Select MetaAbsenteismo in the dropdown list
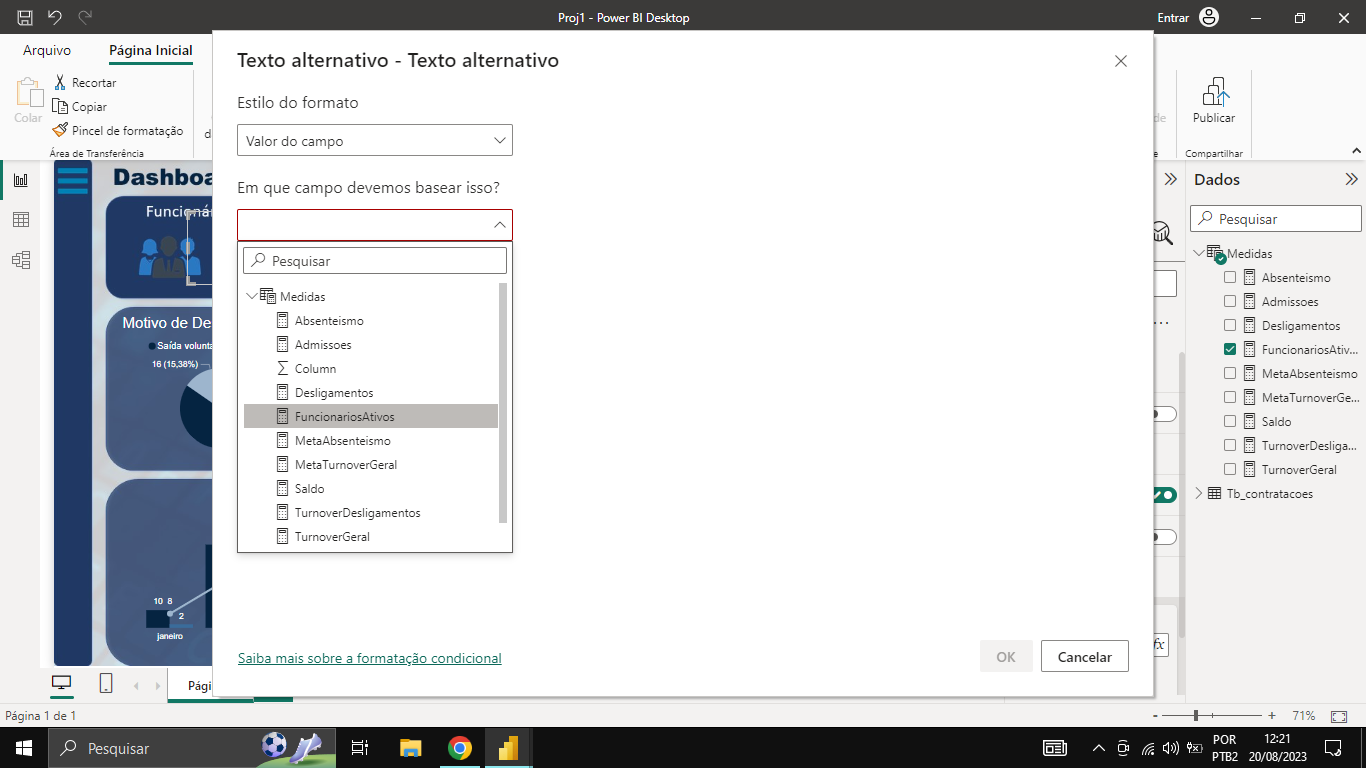This screenshot has height=768, width=1366. 371,441
